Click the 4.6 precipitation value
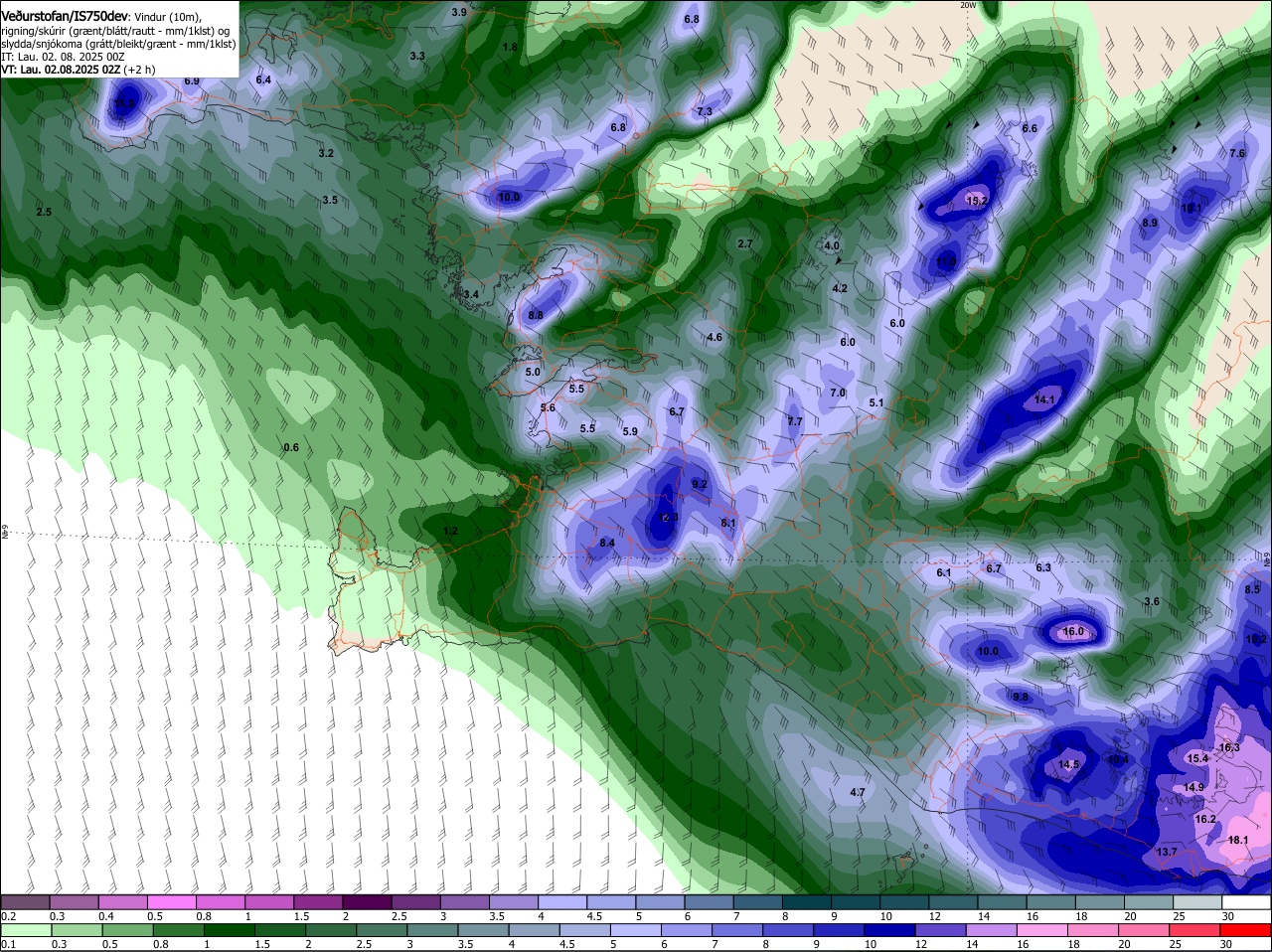Screen dimensions: 1272x952 (x=715, y=337)
